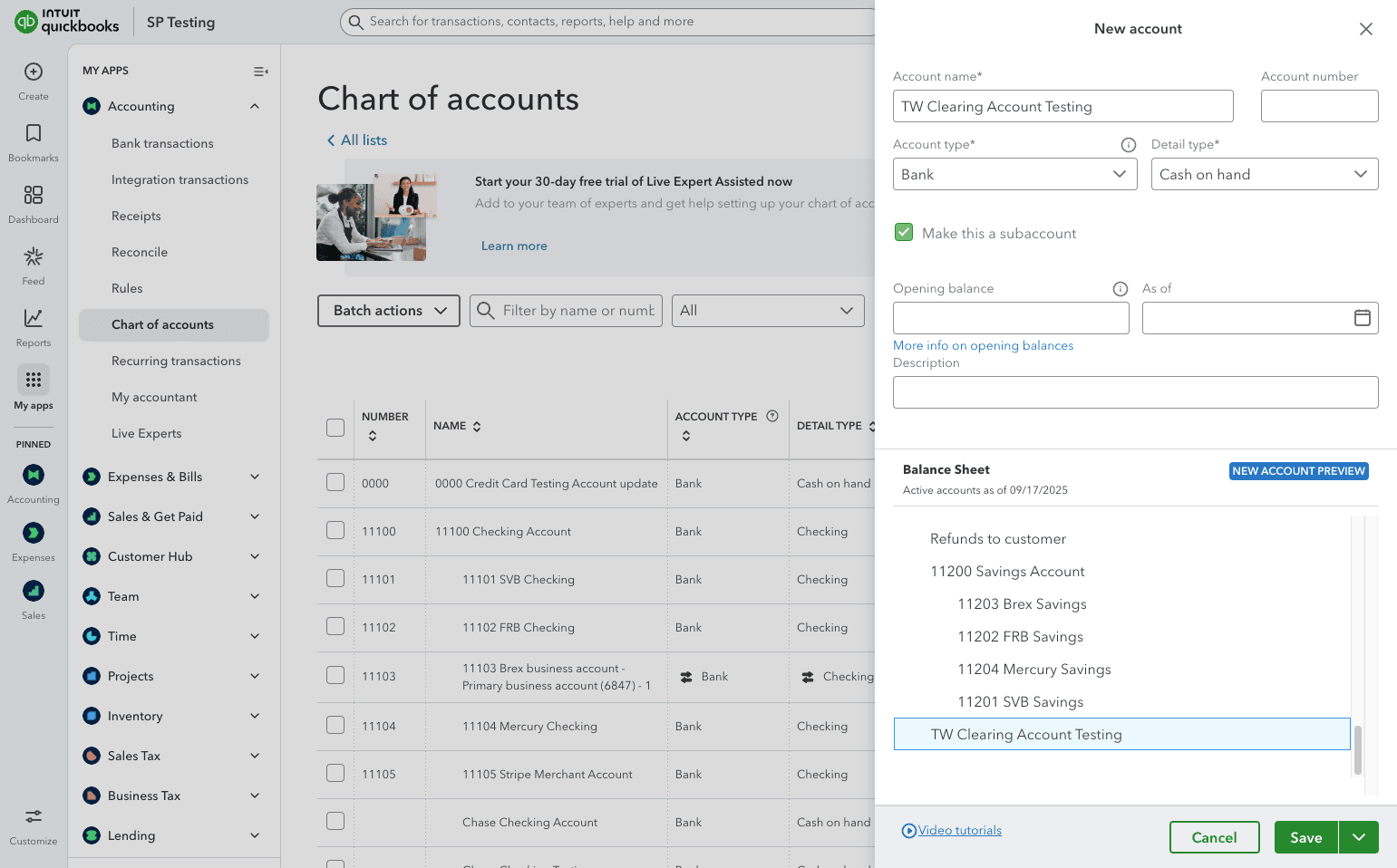Select all accounts with the header checkbox
Screen dimensions: 1397x868
335,427
